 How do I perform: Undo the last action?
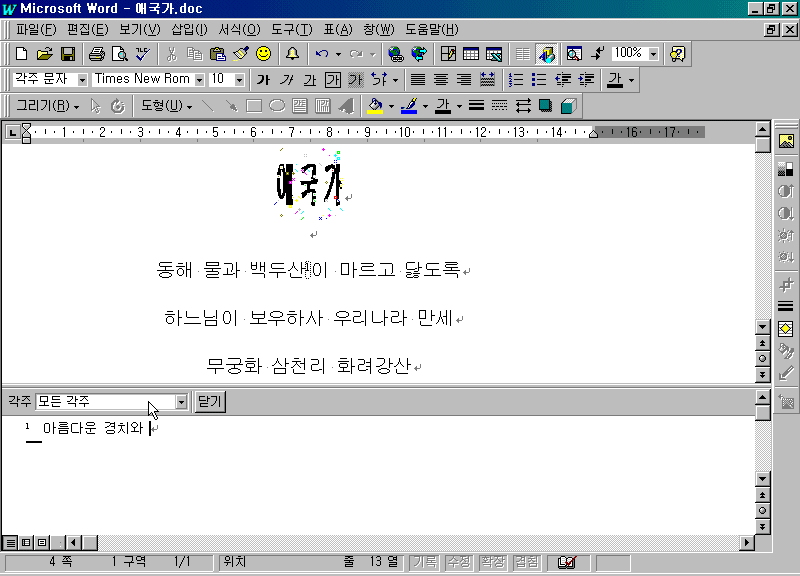point(322,54)
